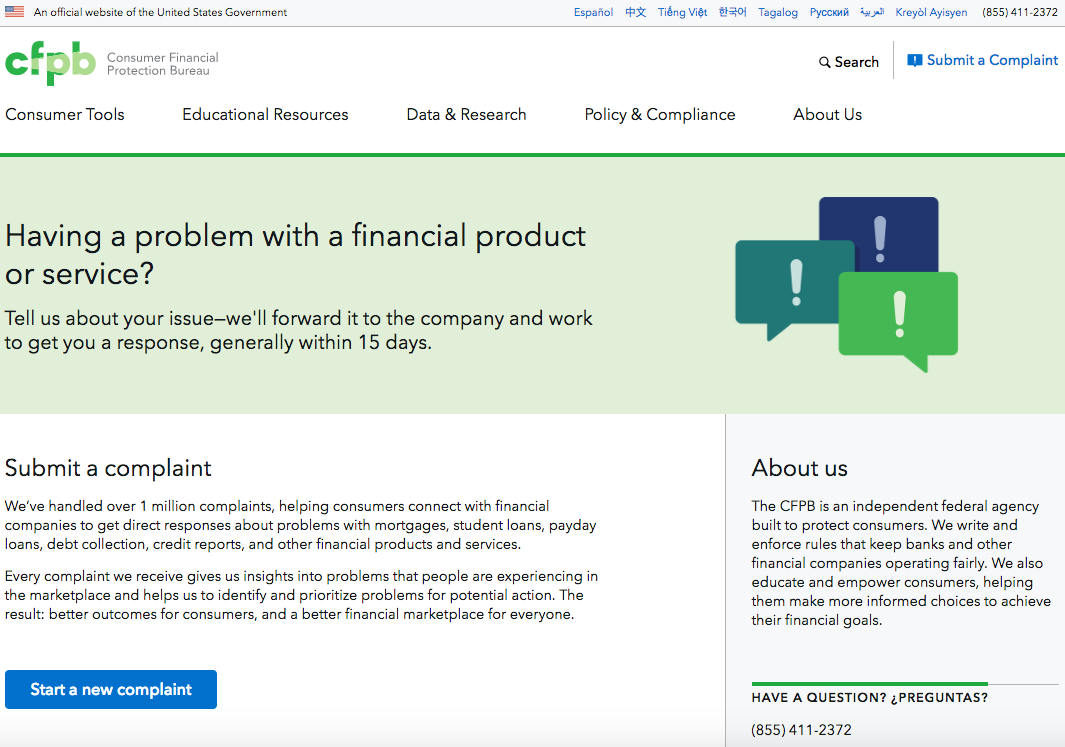Open the Consumer Tools menu
The height and width of the screenshot is (747, 1065).
(x=65, y=115)
